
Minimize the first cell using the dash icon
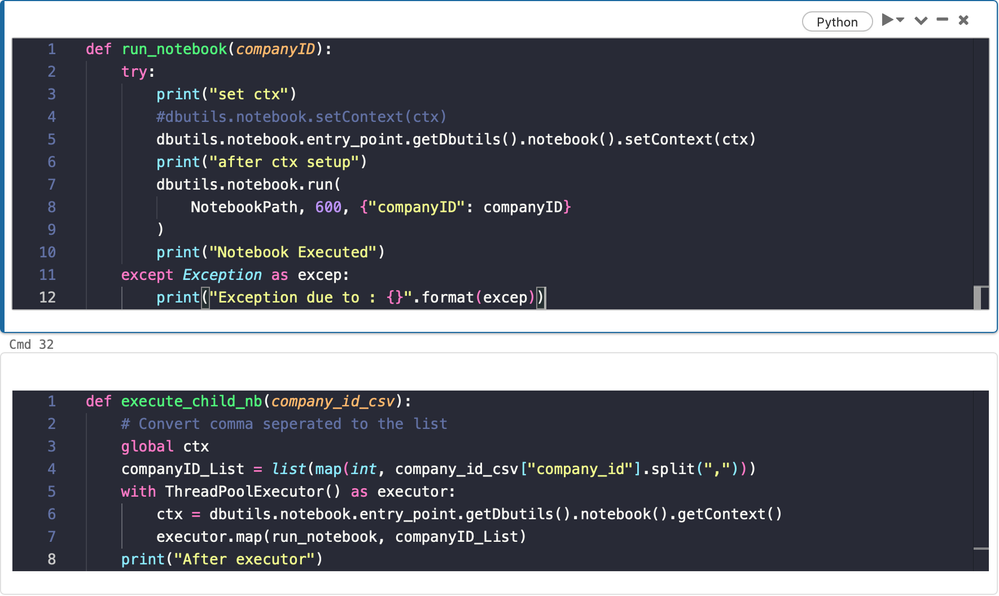click(x=942, y=20)
